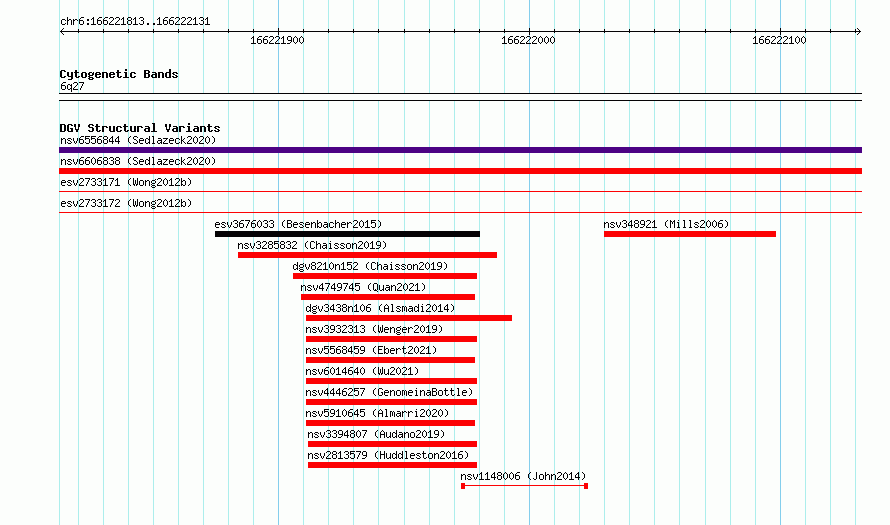The width and height of the screenshot is (890, 525).
Task: Select the black esv3676033 variant bar
Action: pyautogui.click(x=347, y=234)
